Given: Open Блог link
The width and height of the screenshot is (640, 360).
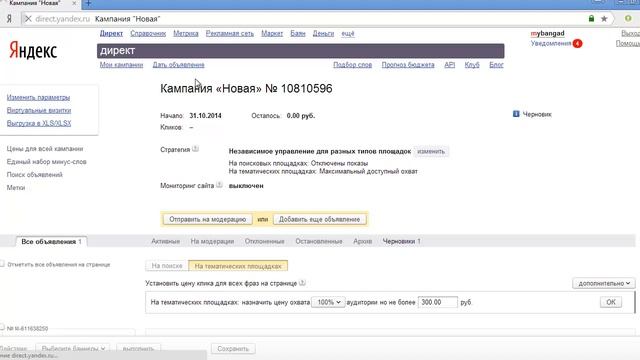Looking at the screenshot, I should point(496,65).
